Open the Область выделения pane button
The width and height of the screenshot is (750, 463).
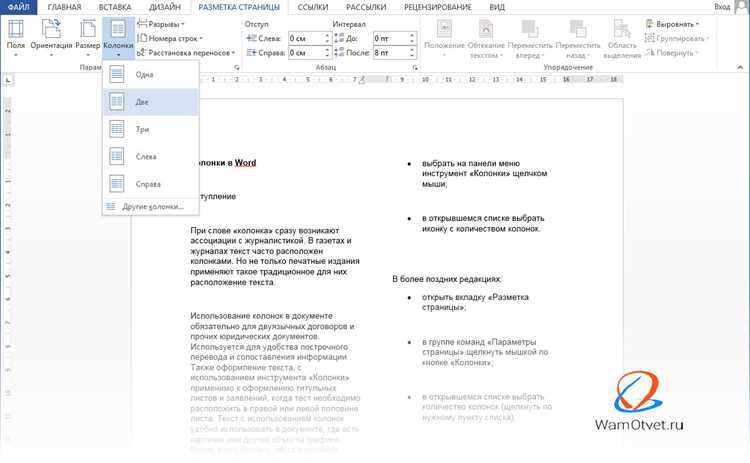point(622,38)
